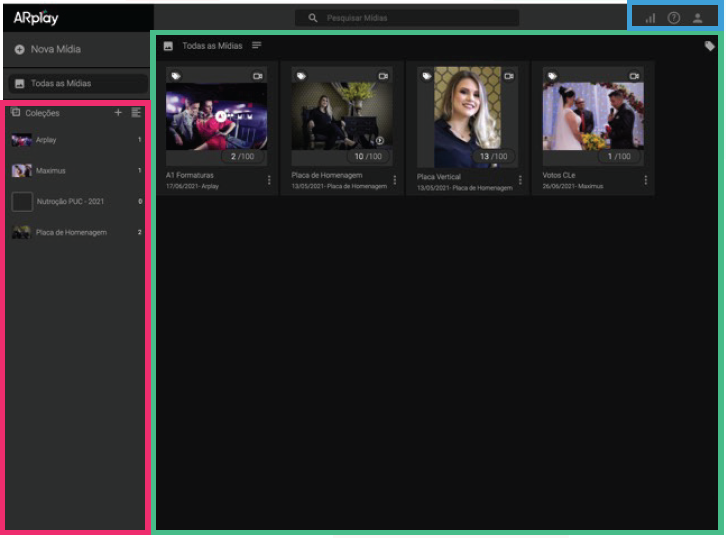Click the A1 Formaturas title text
The image size is (726, 538).
pos(190,175)
